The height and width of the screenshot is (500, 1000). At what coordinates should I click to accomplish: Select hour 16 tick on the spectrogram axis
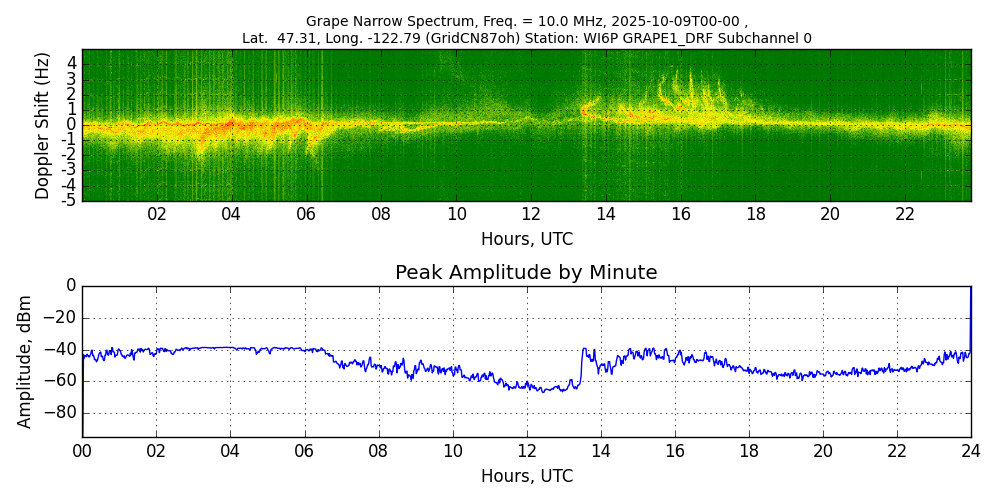(681, 214)
